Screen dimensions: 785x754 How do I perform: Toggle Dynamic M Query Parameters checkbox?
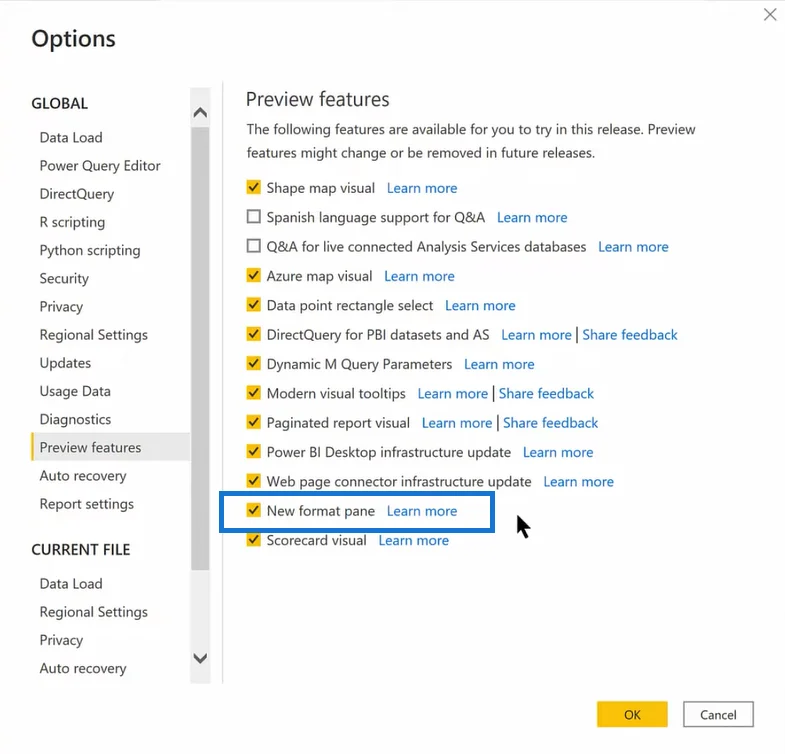point(253,363)
